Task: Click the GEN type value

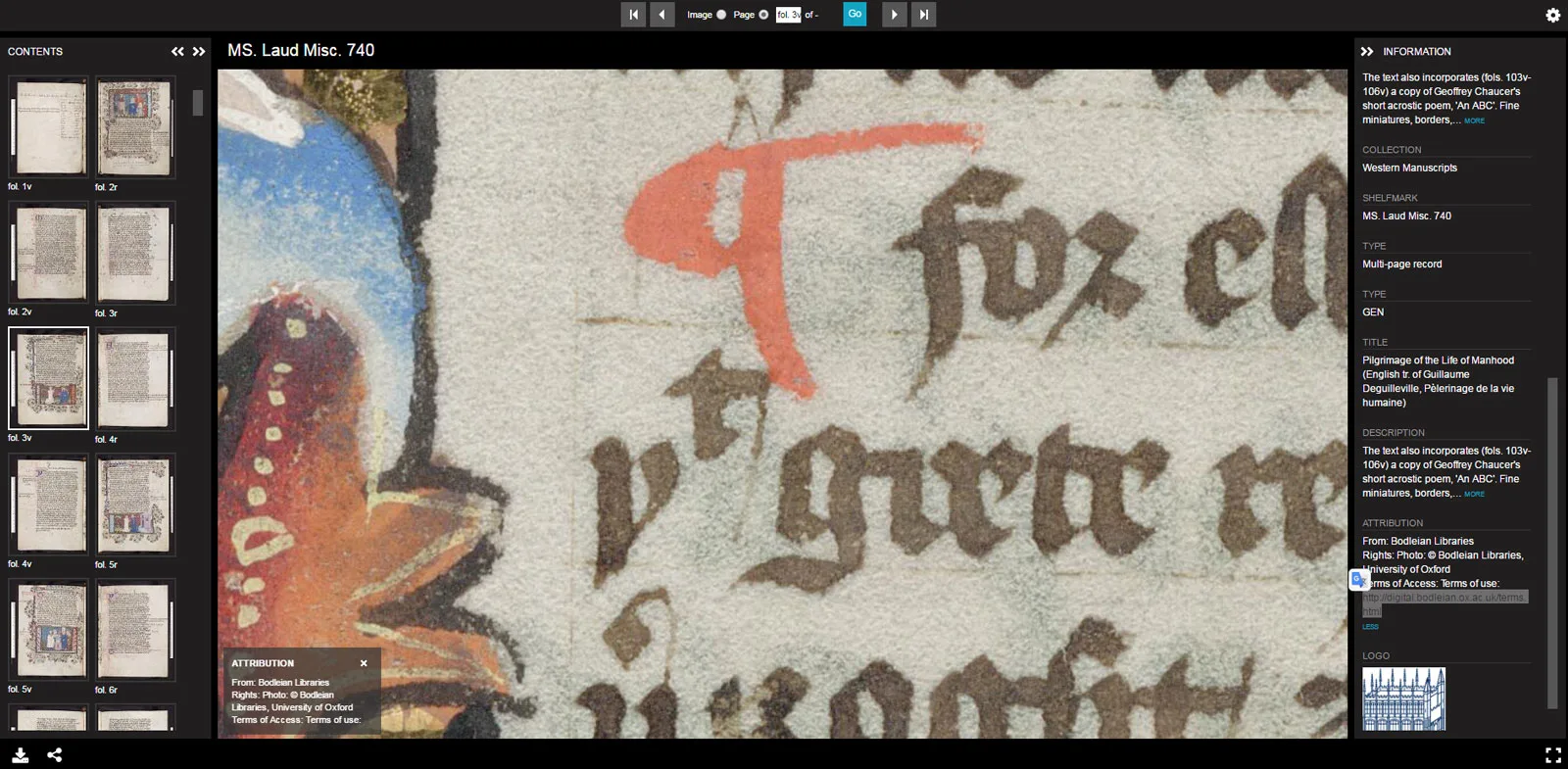Action: [x=1373, y=312]
